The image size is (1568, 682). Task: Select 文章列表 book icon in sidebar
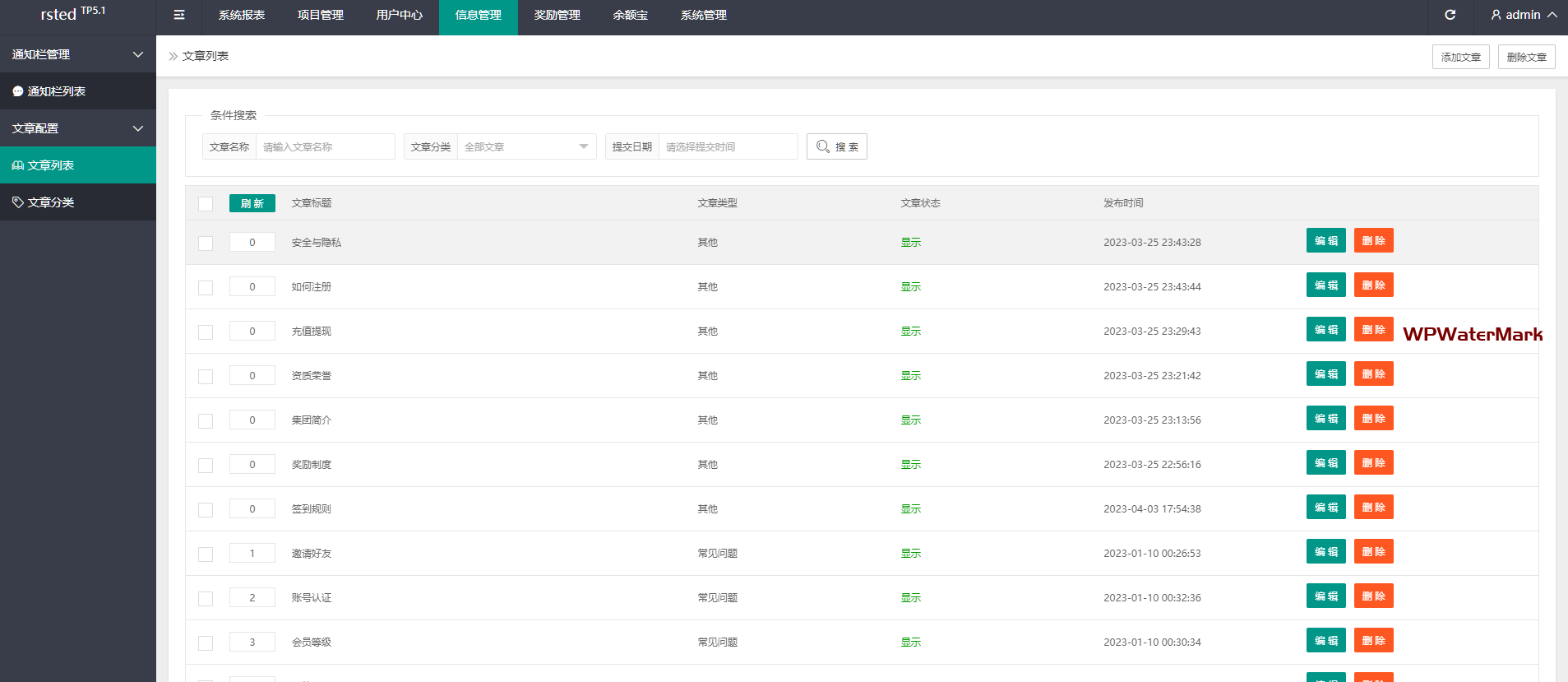(x=18, y=165)
